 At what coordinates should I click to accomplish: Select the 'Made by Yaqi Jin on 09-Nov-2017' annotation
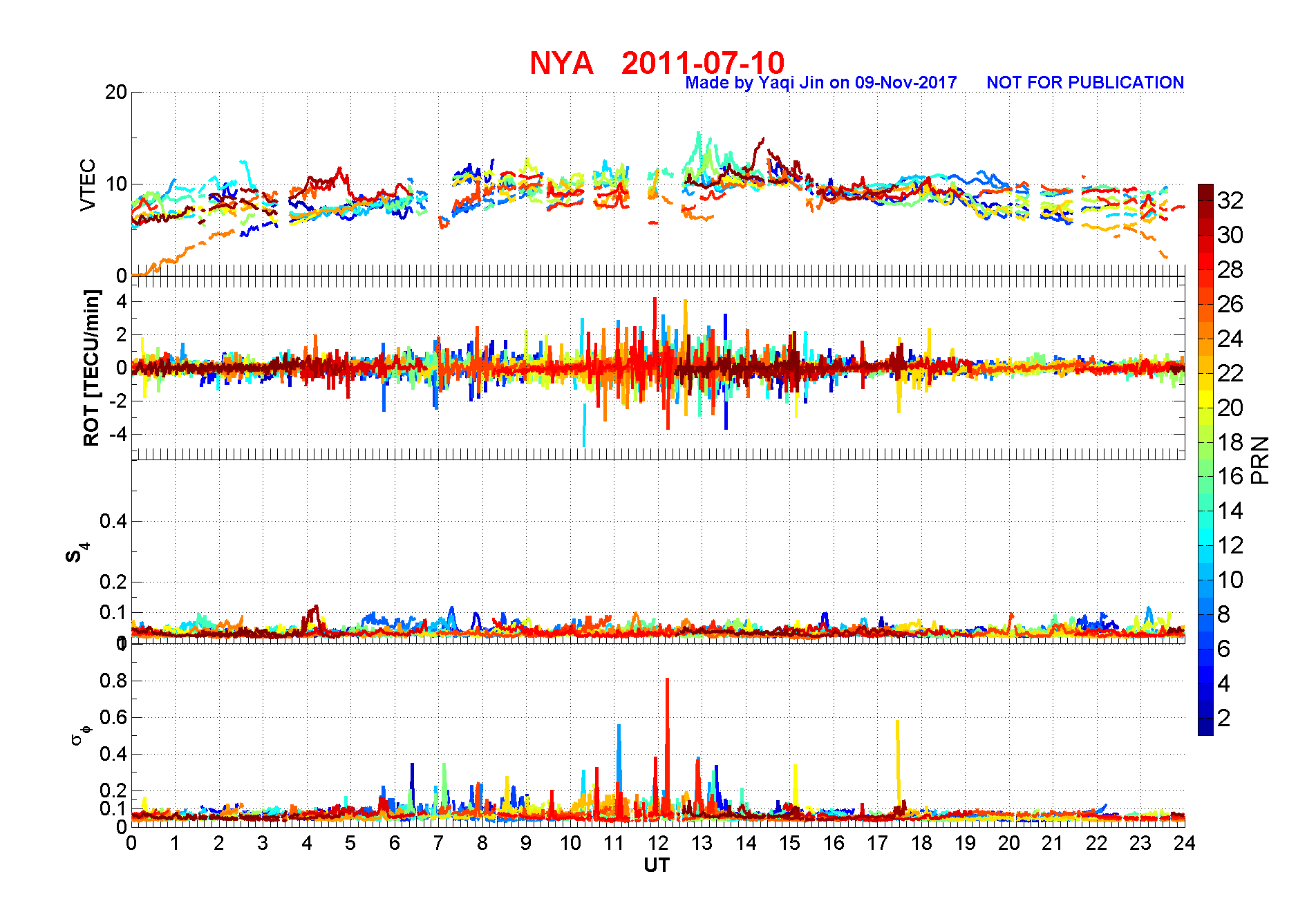[821, 83]
